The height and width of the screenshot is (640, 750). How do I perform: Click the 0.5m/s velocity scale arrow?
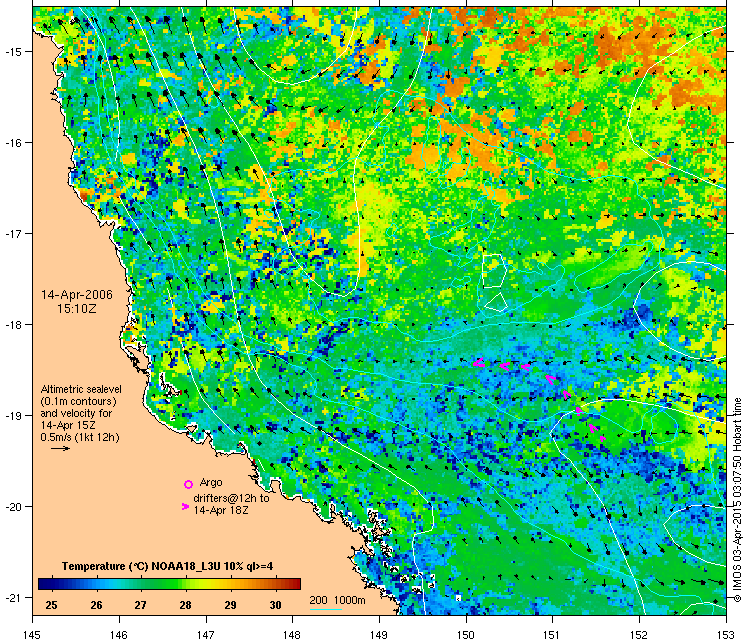coord(60,449)
